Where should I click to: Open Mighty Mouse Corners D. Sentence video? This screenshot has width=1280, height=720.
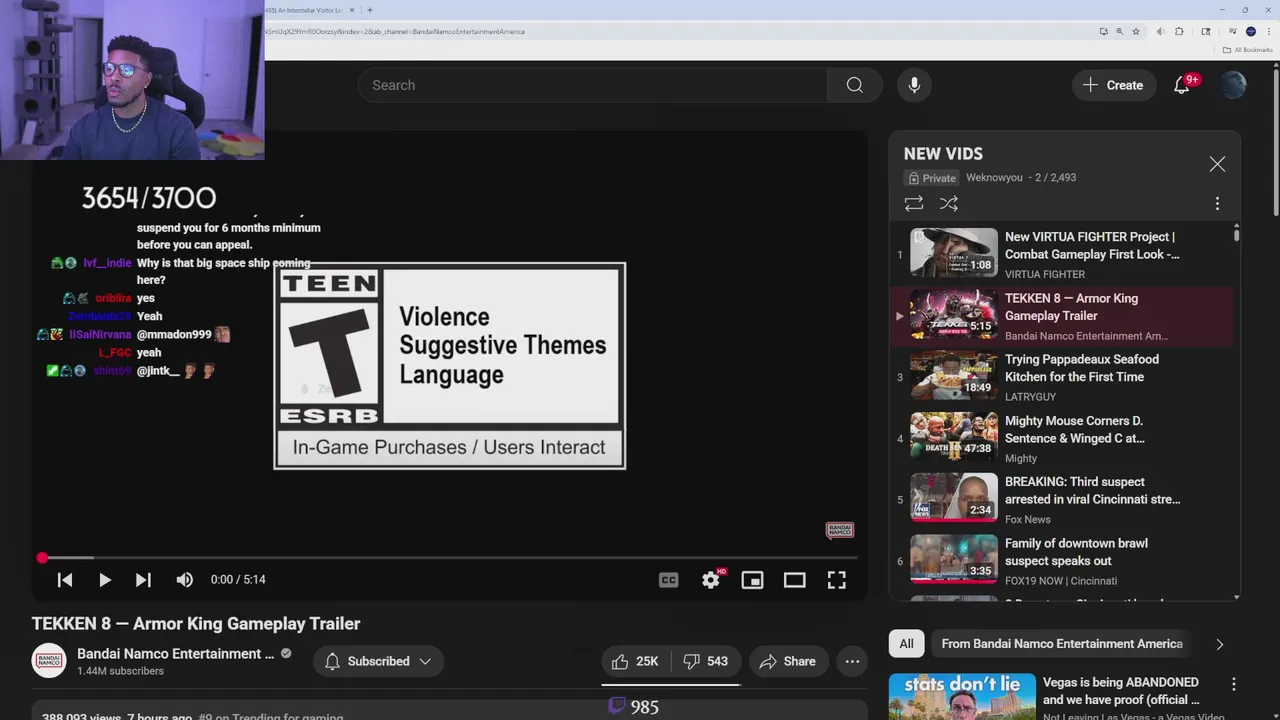(x=1061, y=438)
